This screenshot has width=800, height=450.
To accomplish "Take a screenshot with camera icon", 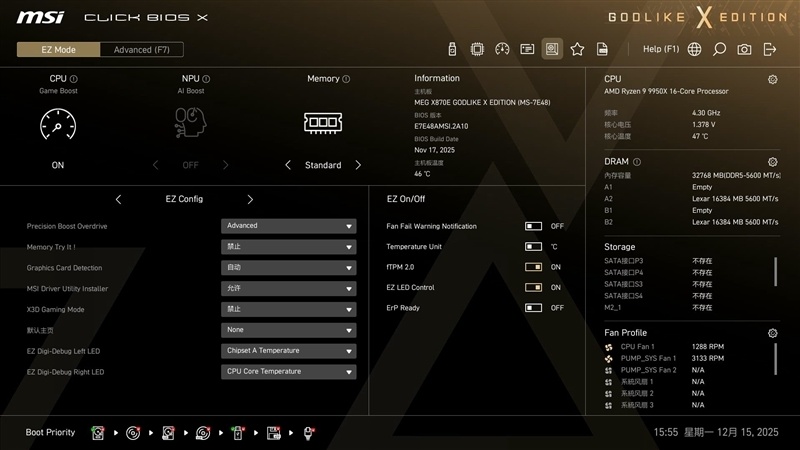I will click(744, 49).
